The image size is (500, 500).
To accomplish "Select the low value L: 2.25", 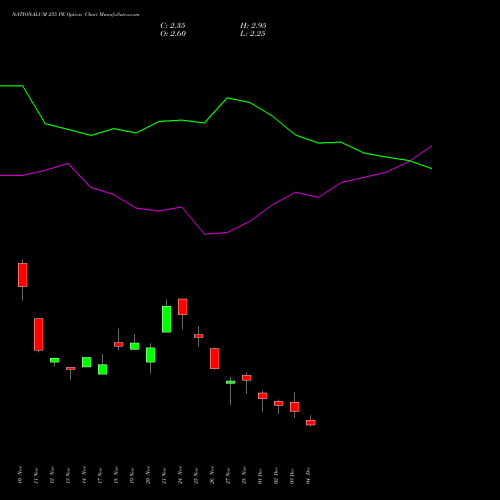I will pyautogui.click(x=253, y=34).
